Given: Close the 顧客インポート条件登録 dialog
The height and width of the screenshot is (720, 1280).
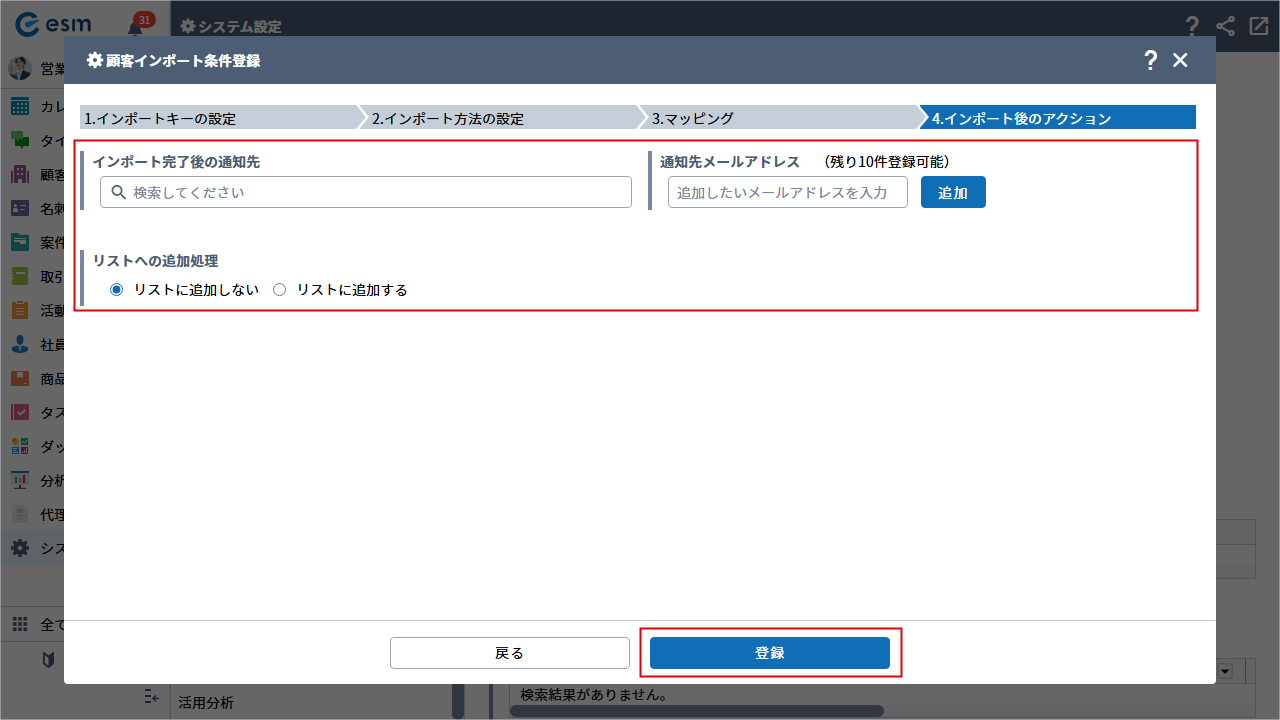Looking at the screenshot, I should click(x=1180, y=60).
